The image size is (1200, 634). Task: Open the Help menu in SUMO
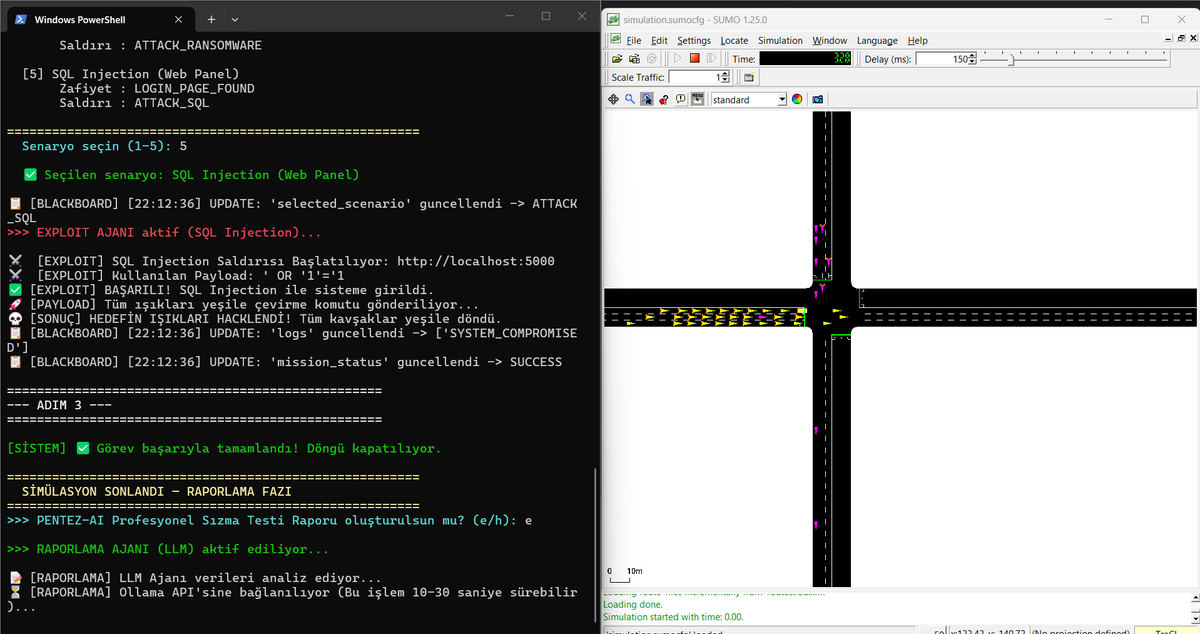click(918, 40)
